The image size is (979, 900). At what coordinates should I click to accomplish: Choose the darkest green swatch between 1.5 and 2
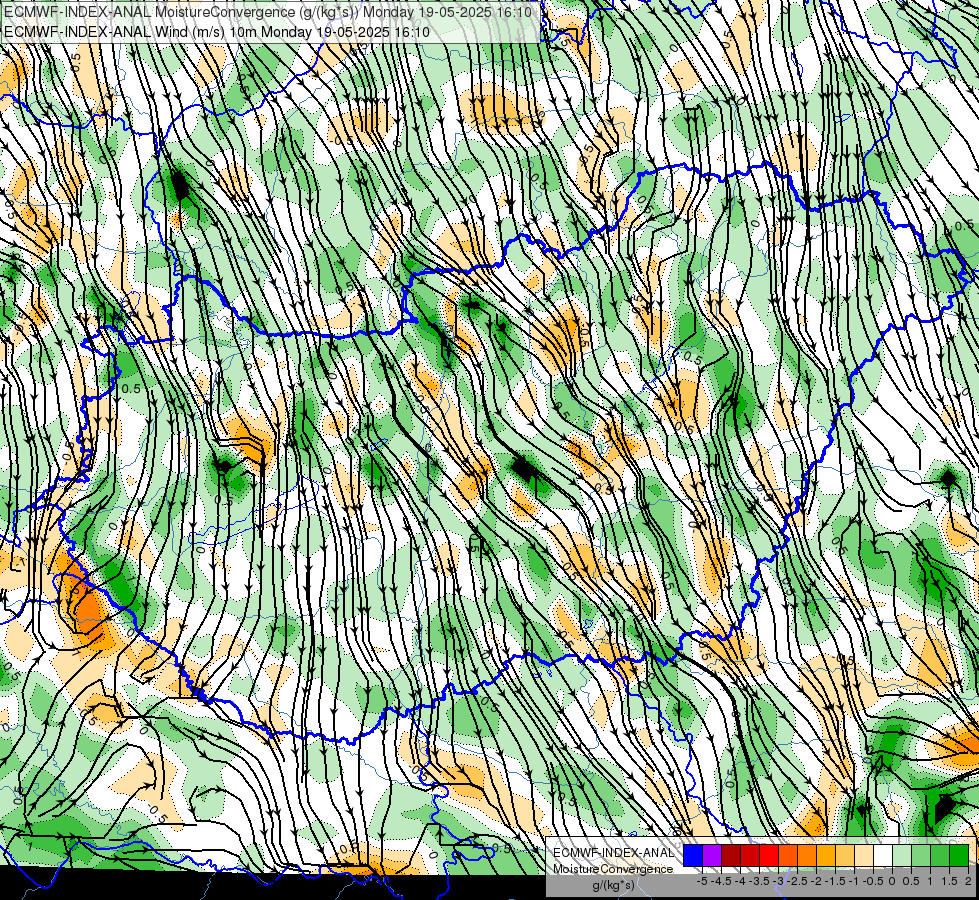[x=959, y=856]
